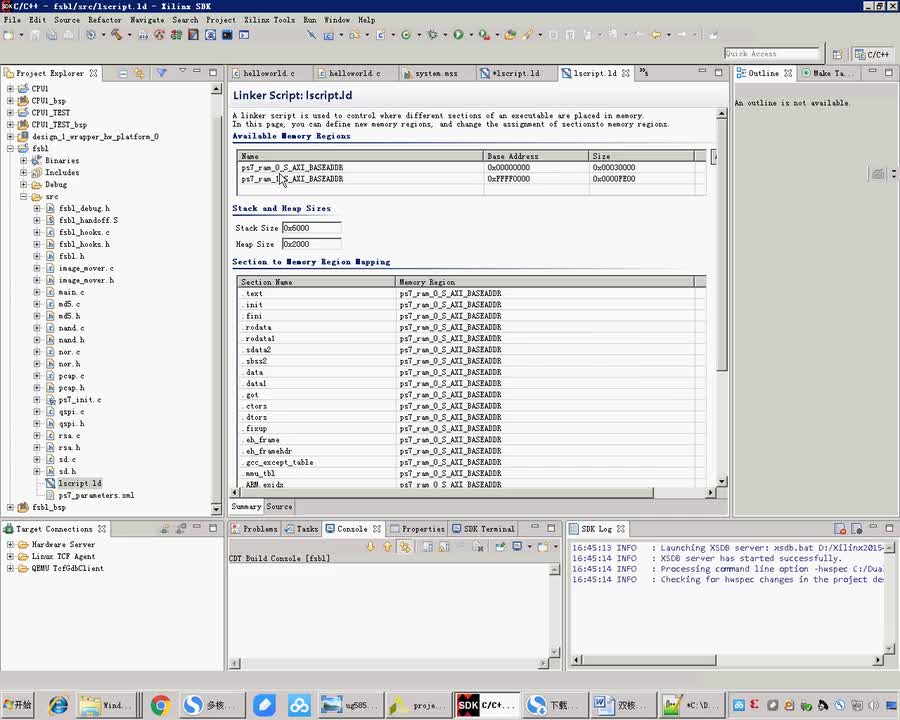Click the Console up arrow icon
900x720 pixels.
(387, 547)
